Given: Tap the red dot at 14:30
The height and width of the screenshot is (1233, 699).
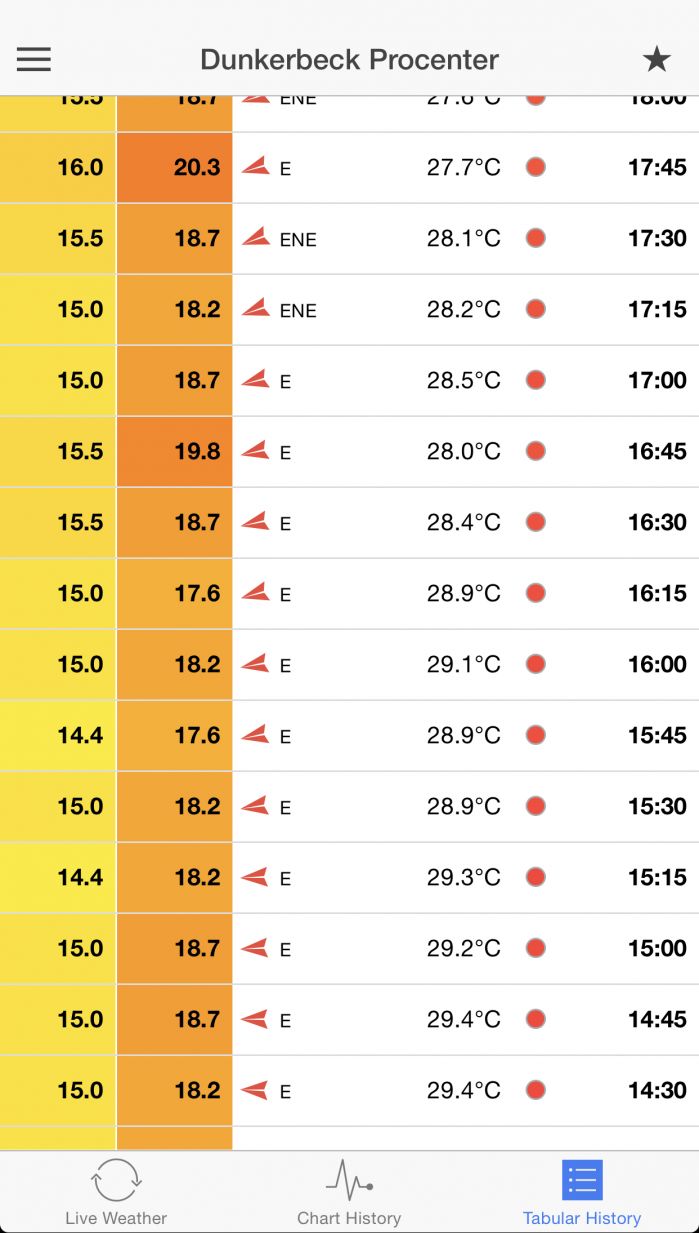Looking at the screenshot, I should 536,1089.
